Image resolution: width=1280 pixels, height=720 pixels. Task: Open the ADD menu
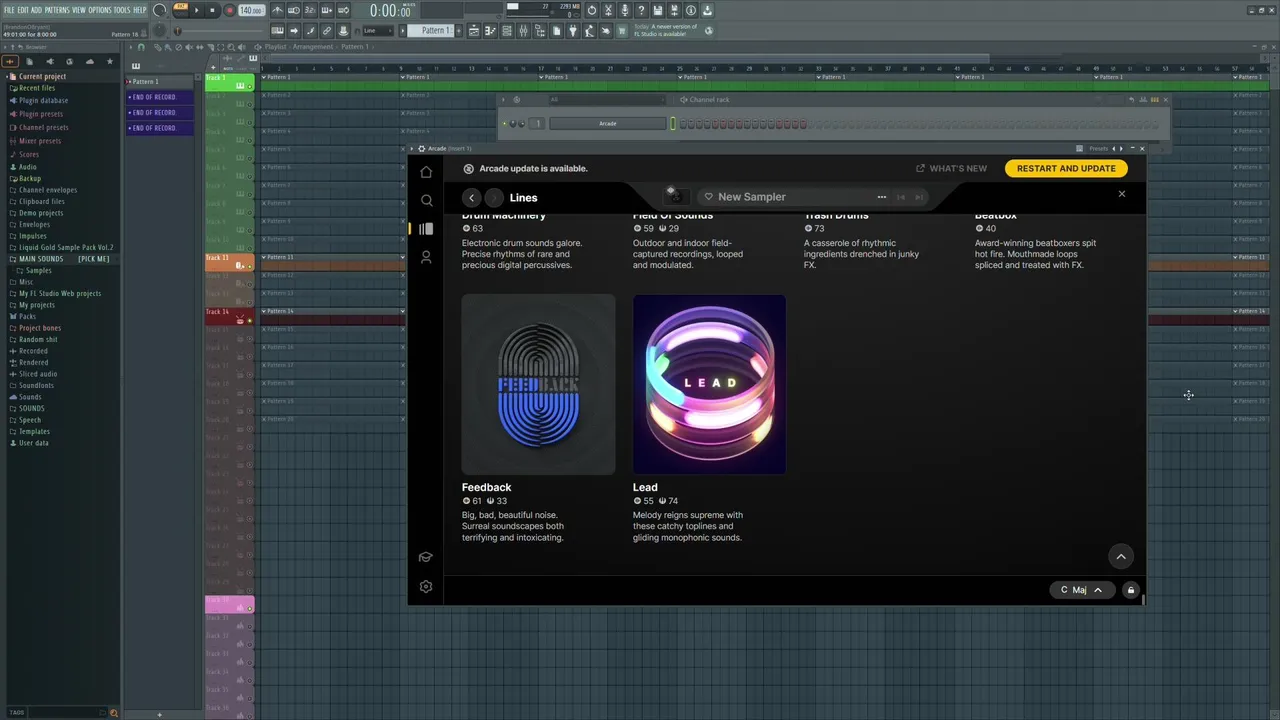pos(37,10)
